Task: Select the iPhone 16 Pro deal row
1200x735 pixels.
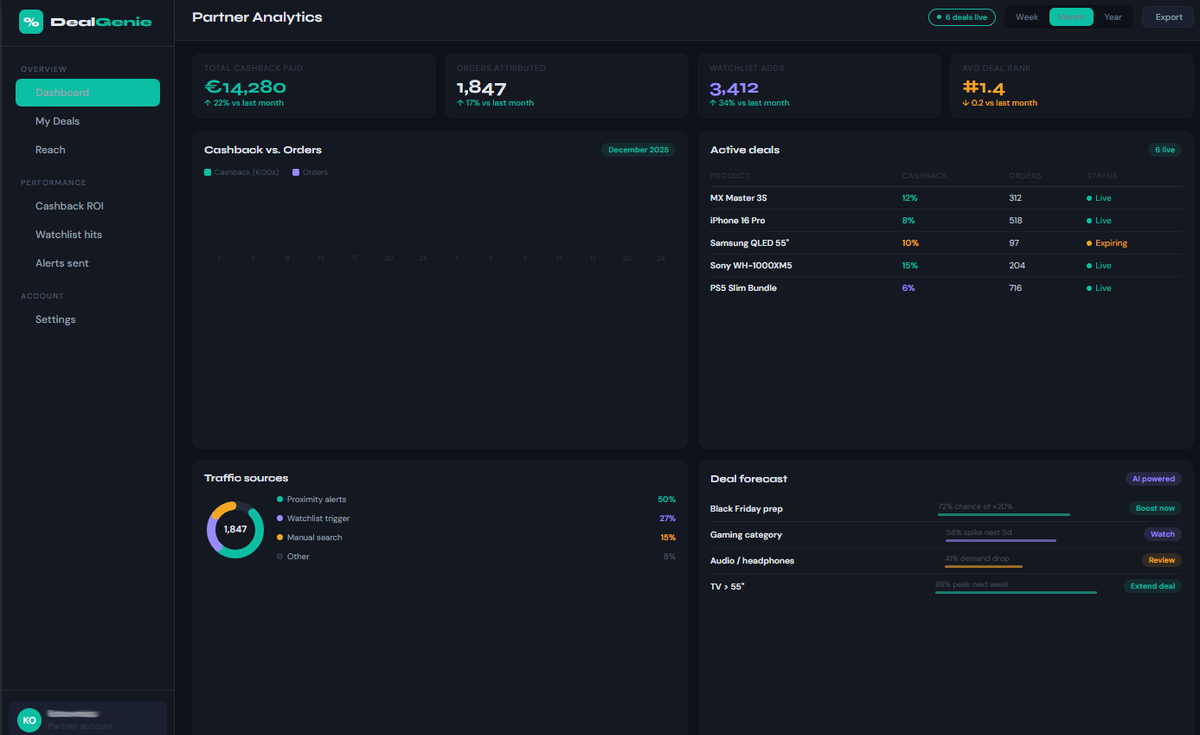Action: [945, 220]
